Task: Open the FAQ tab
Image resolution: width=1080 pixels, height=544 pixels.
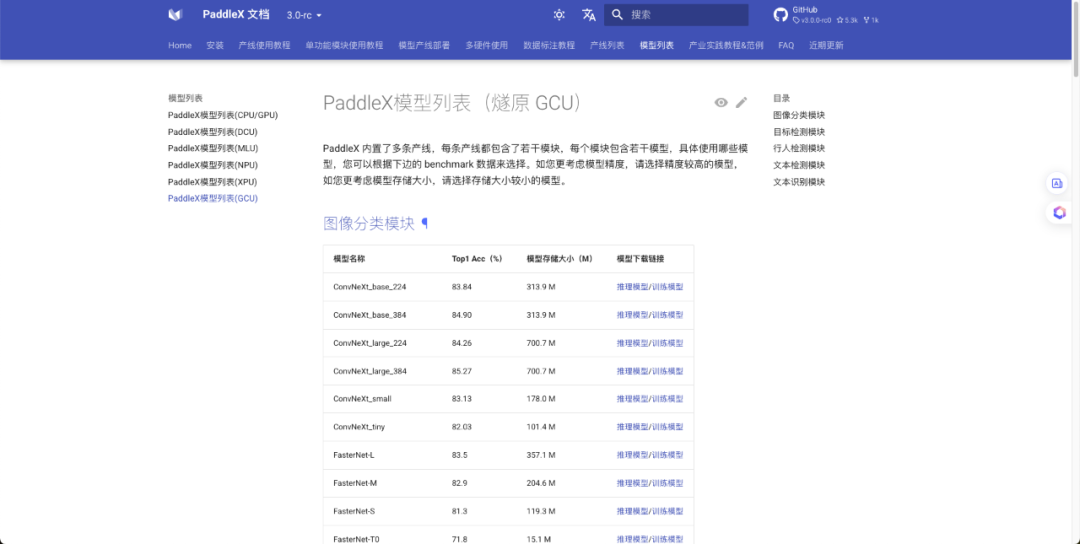Action: pyautogui.click(x=786, y=45)
